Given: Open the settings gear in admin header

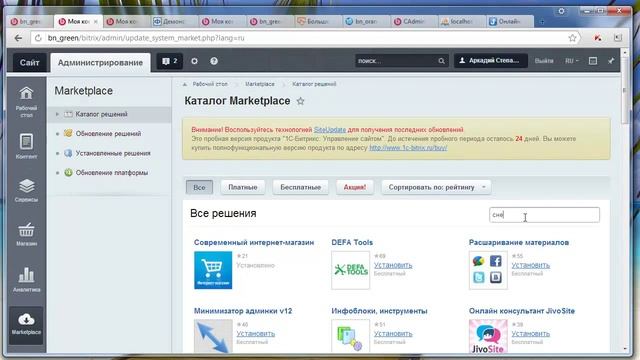Looking at the screenshot, I should (x=194, y=61).
